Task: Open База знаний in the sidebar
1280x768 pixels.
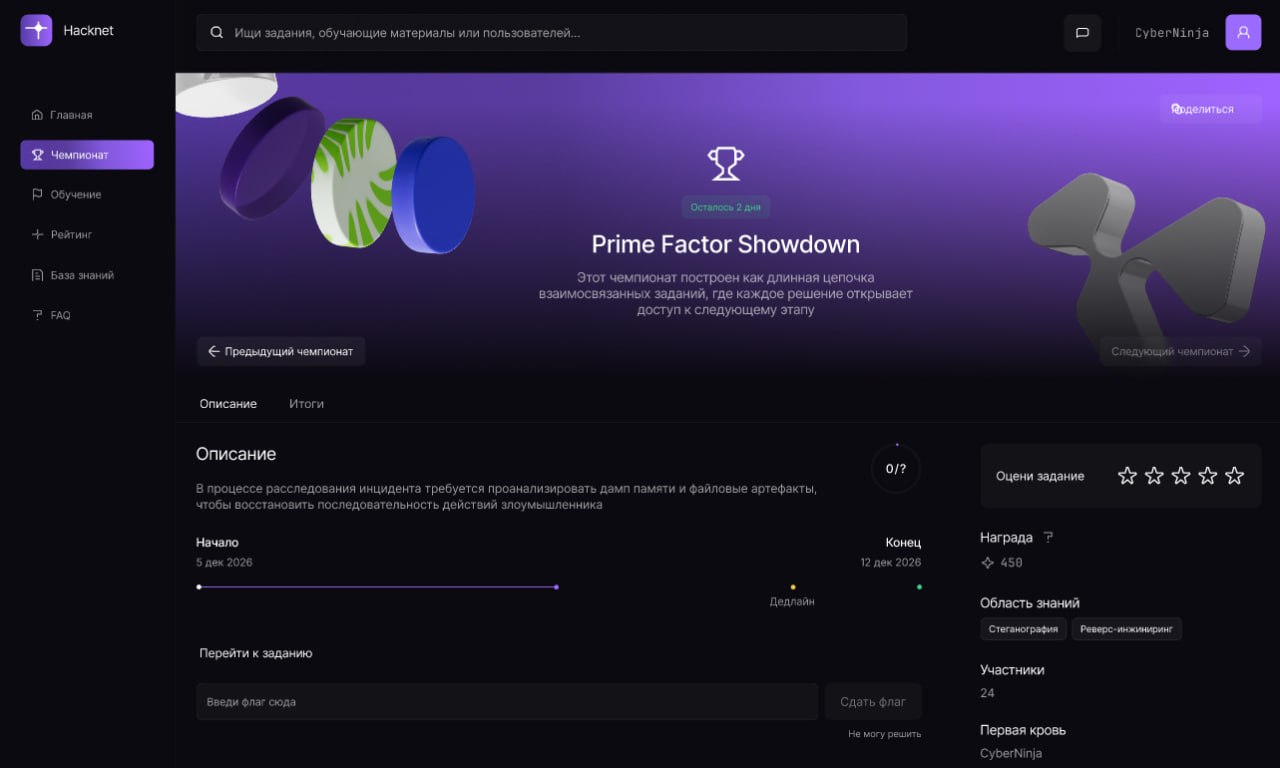Action: tap(87, 275)
